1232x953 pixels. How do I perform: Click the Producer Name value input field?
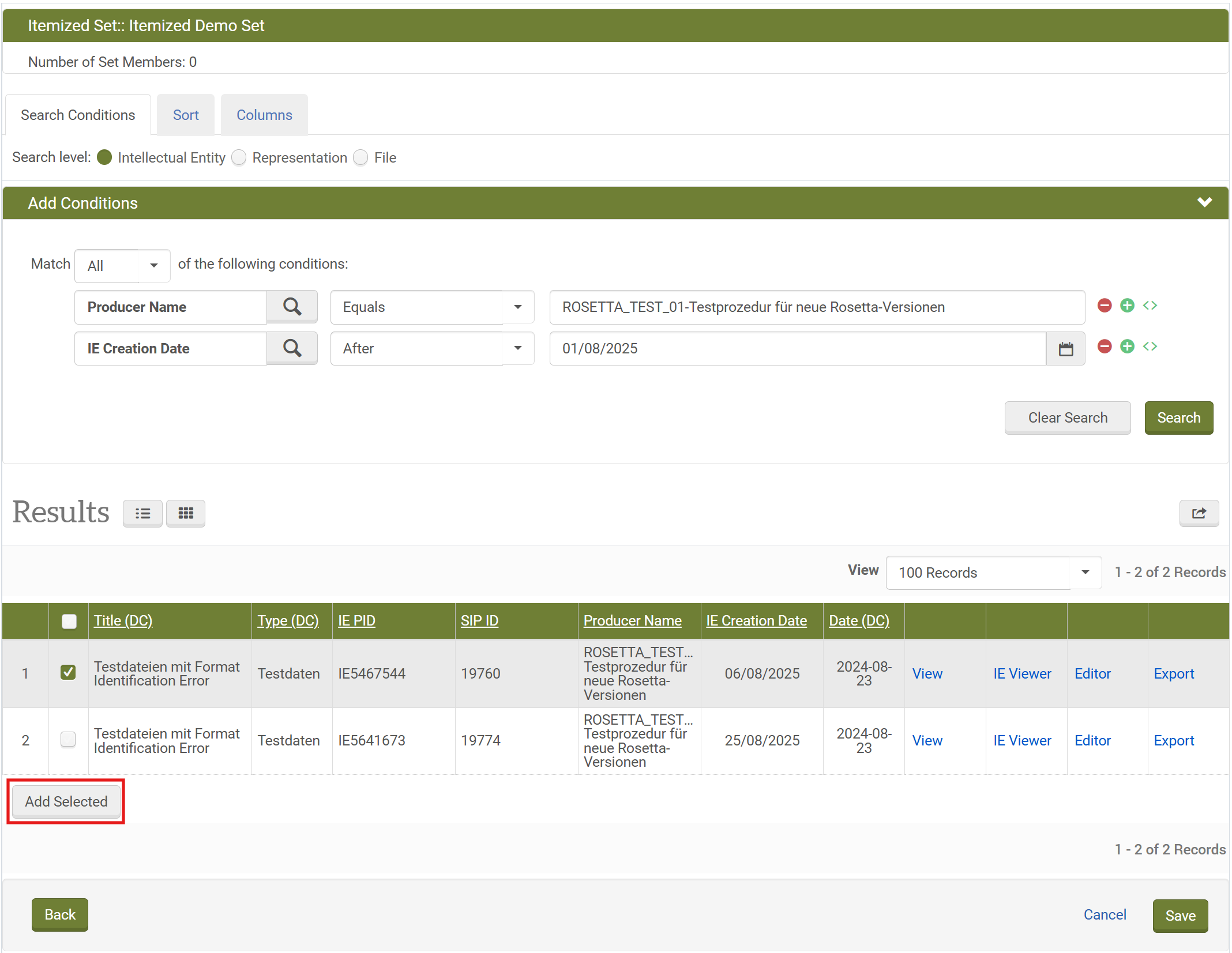817,307
